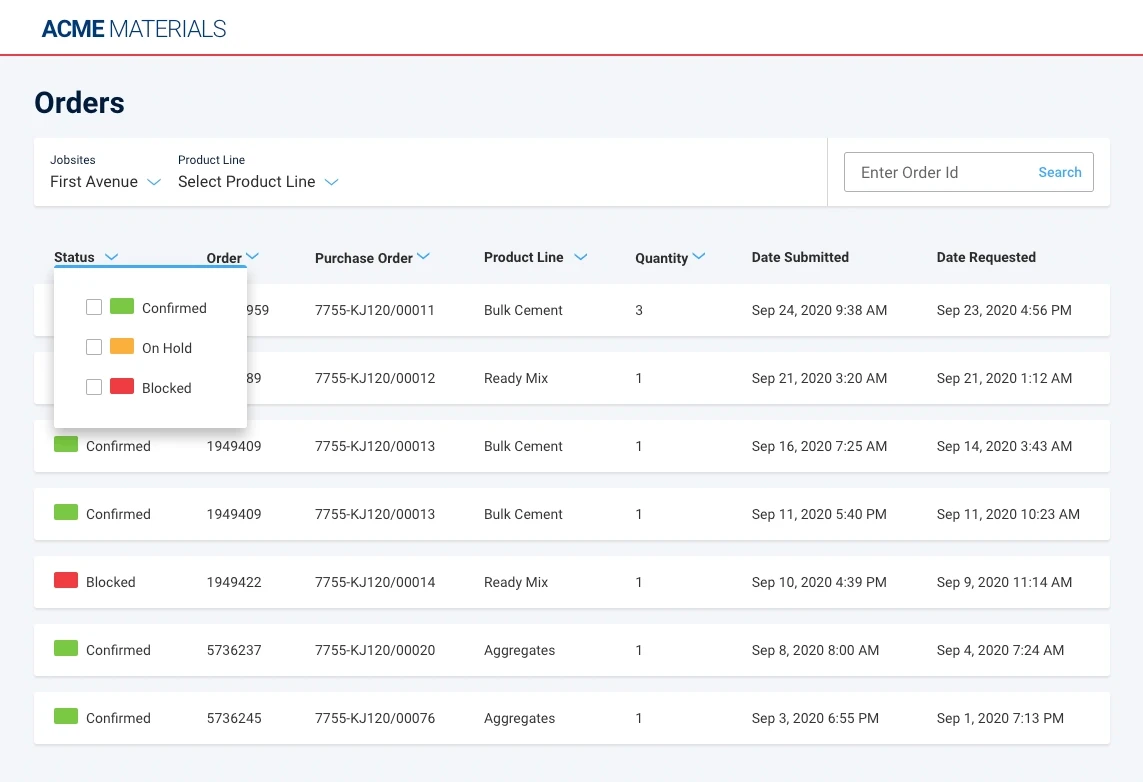Click Aggregates in order 5736245 row
The width and height of the screenshot is (1143, 782).
coord(520,718)
